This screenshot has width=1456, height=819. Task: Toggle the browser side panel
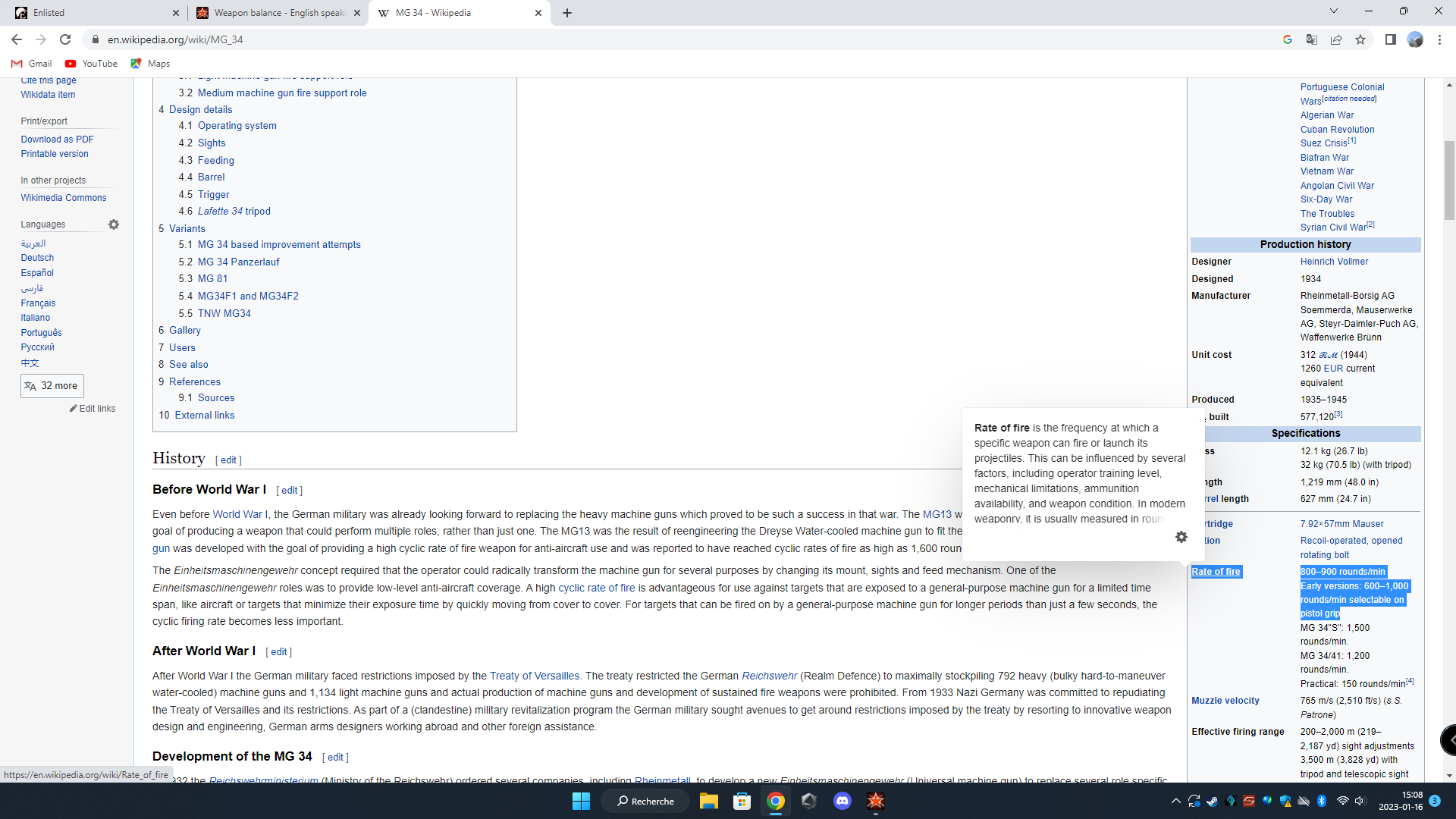(1391, 39)
